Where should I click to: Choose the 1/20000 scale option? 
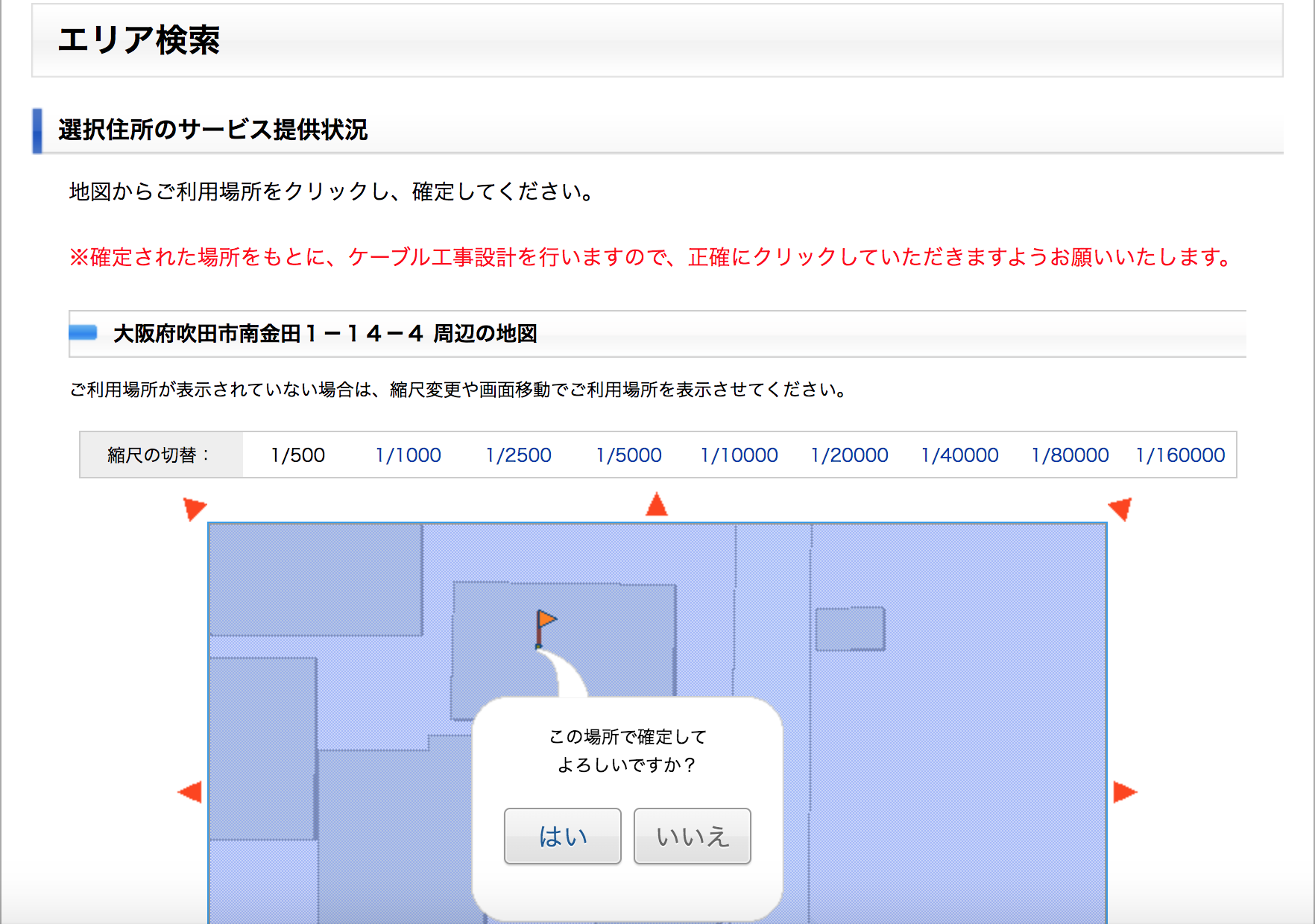point(849,455)
